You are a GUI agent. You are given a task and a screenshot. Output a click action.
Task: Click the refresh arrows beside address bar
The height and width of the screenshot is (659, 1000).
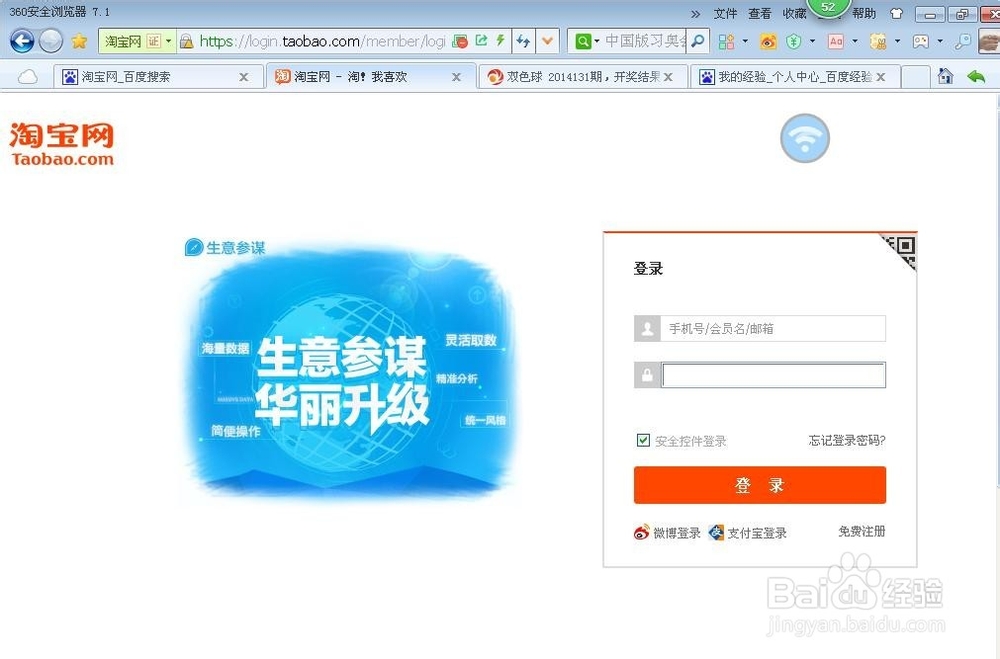[x=522, y=40]
